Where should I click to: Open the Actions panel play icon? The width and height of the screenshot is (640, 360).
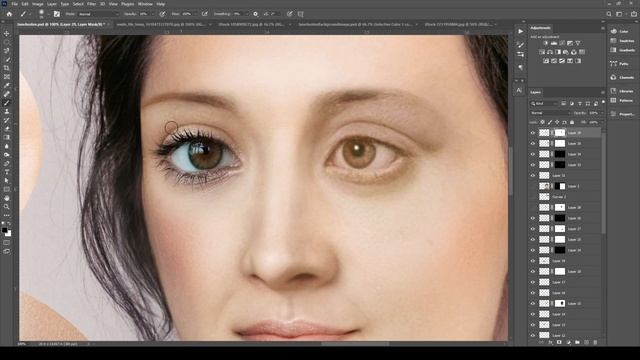pyautogui.click(x=520, y=31)
